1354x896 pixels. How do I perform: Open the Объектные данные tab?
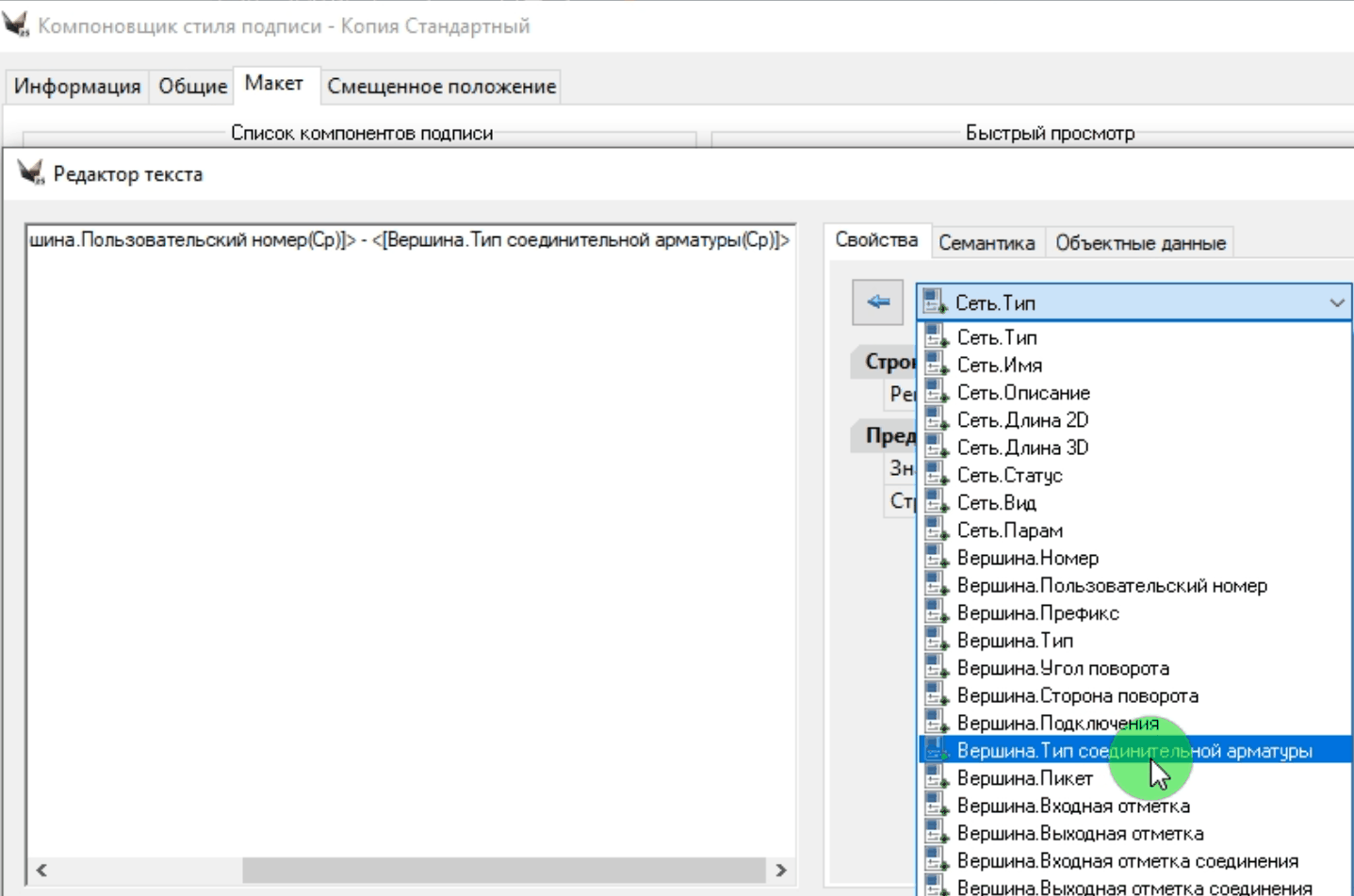pos(1140,243)
